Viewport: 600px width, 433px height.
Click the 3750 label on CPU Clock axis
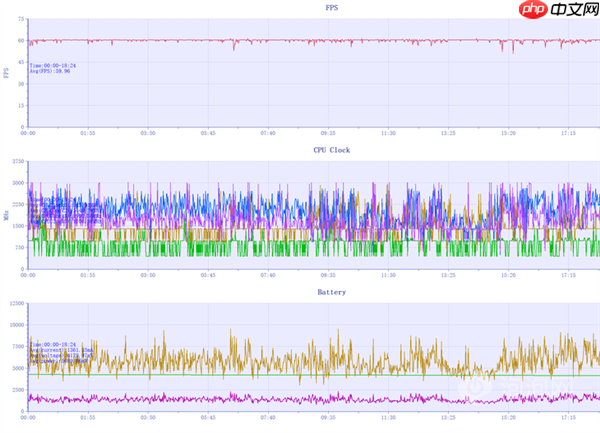pyautogui.click(x=18, y=161)
